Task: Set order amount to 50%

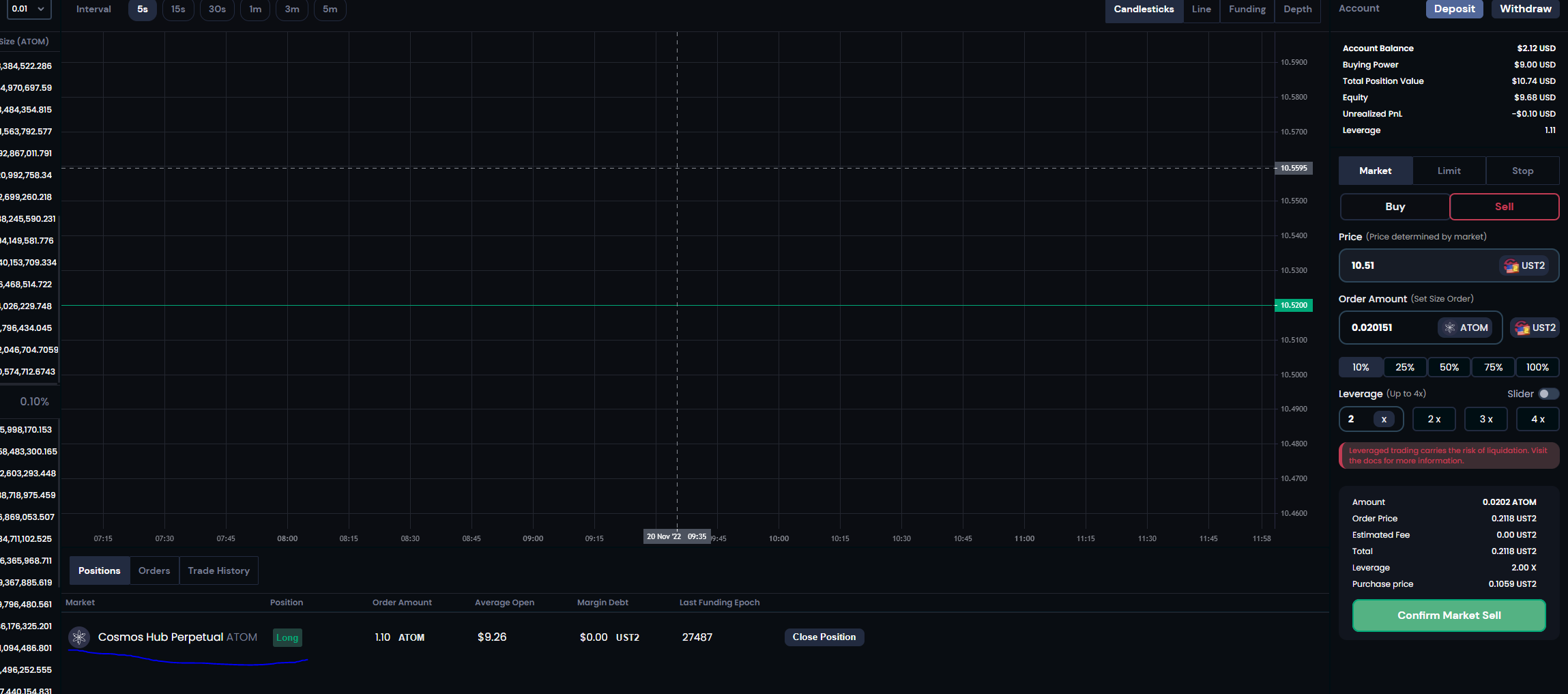Action: (1449, 367)
